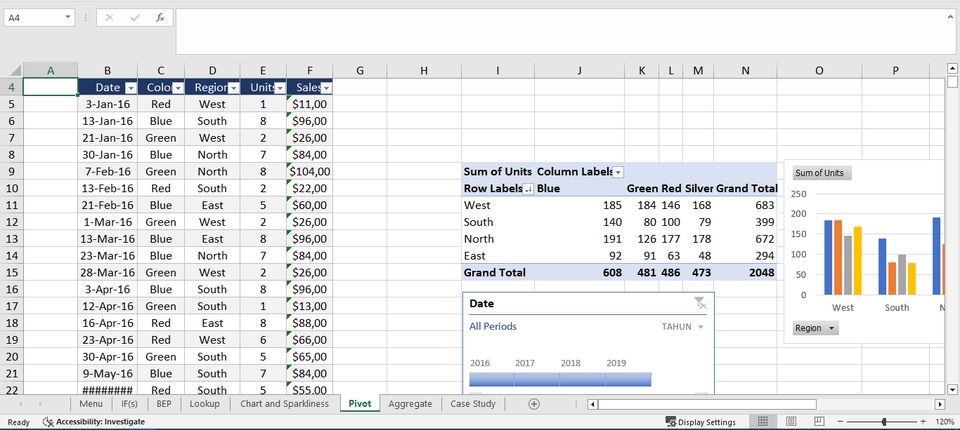The width and height of the screenshot is (960, 430).
Task: Open the pivot Row Labels sort dropdown
Action: click(528, 189)
